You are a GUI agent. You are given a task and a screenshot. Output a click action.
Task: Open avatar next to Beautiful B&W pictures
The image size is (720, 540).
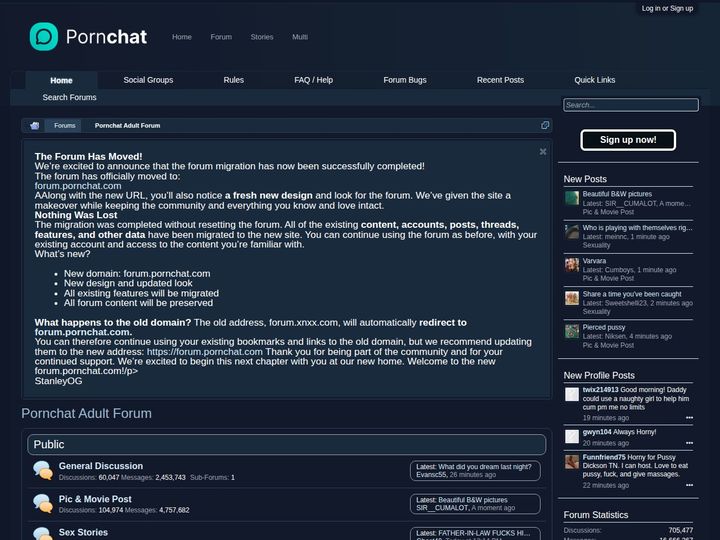click(572, 198)
